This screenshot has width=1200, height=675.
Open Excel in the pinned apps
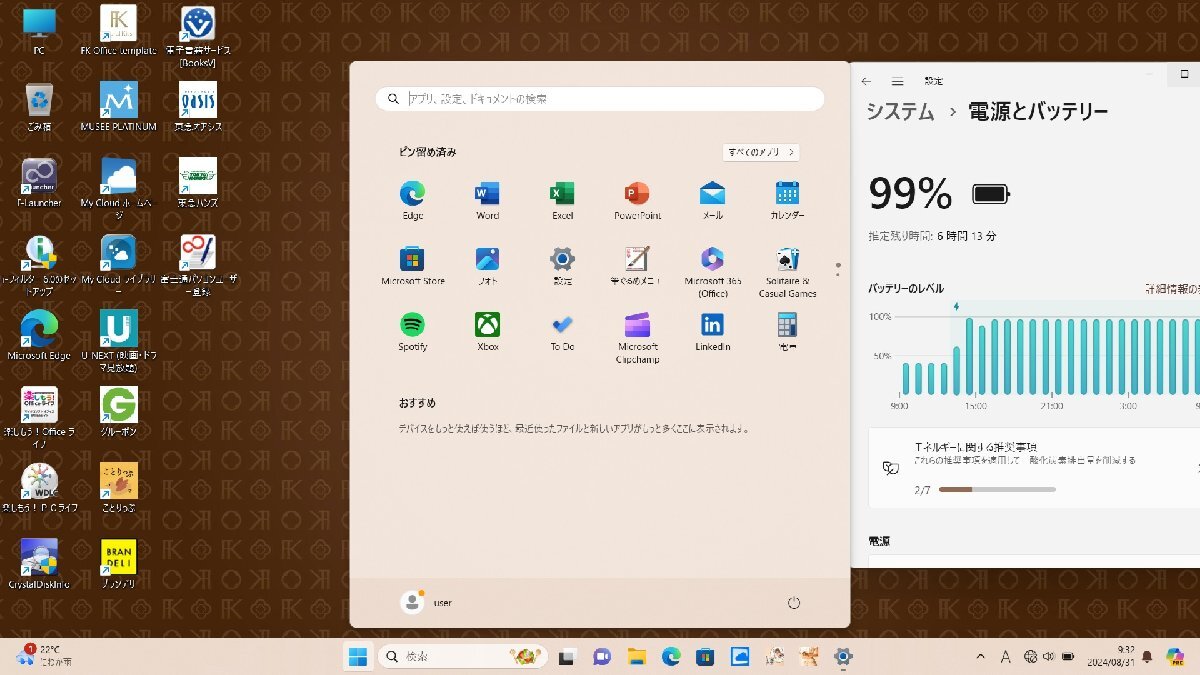[562, 200]
